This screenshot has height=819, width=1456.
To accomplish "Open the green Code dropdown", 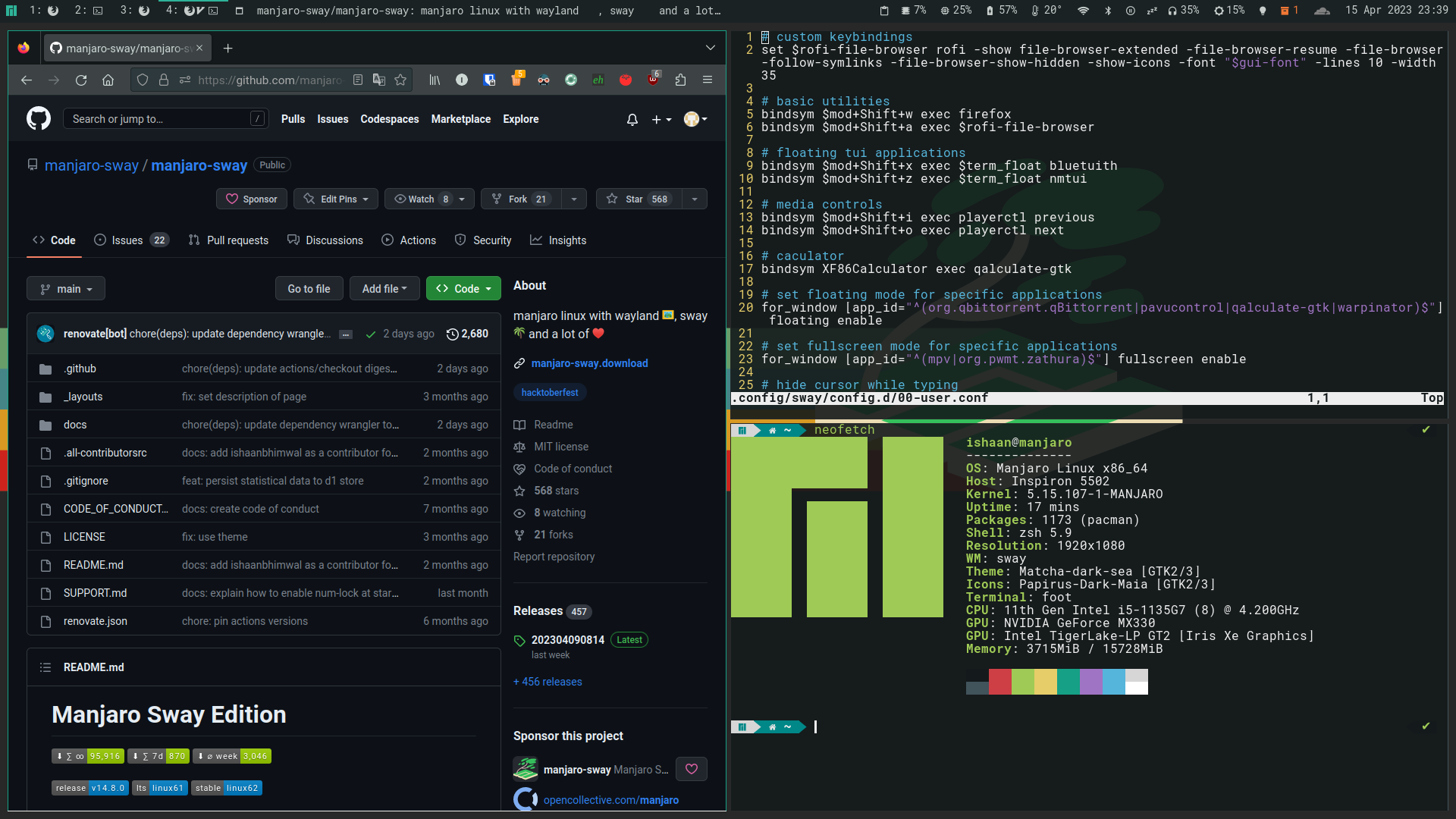I will coord(463,289).
